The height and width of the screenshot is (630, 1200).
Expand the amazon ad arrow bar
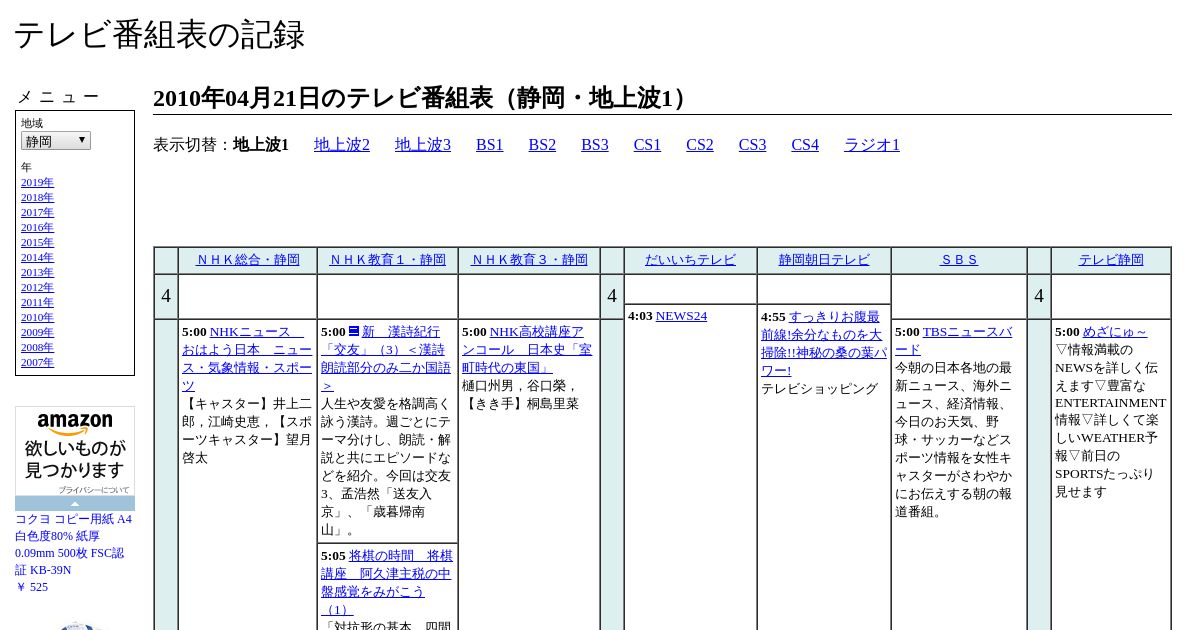point(75,504)
